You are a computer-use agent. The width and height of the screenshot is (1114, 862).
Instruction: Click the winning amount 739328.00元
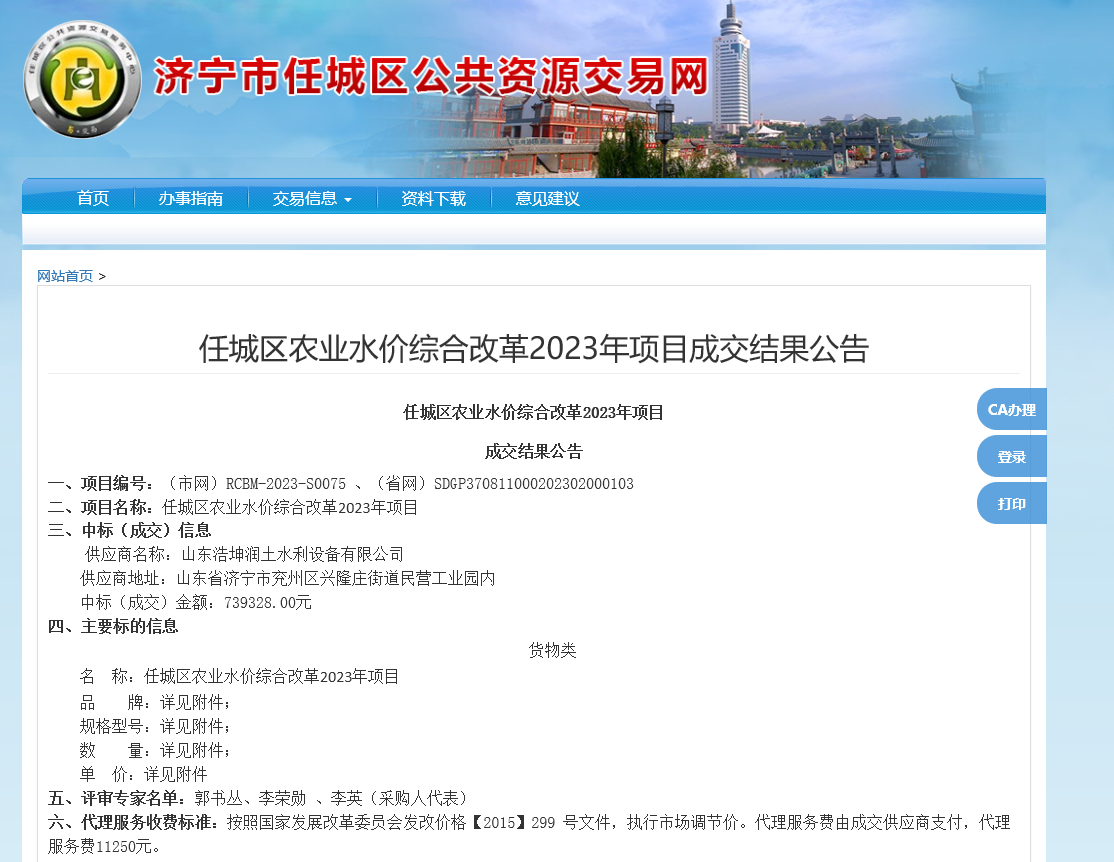coord(268,602)
